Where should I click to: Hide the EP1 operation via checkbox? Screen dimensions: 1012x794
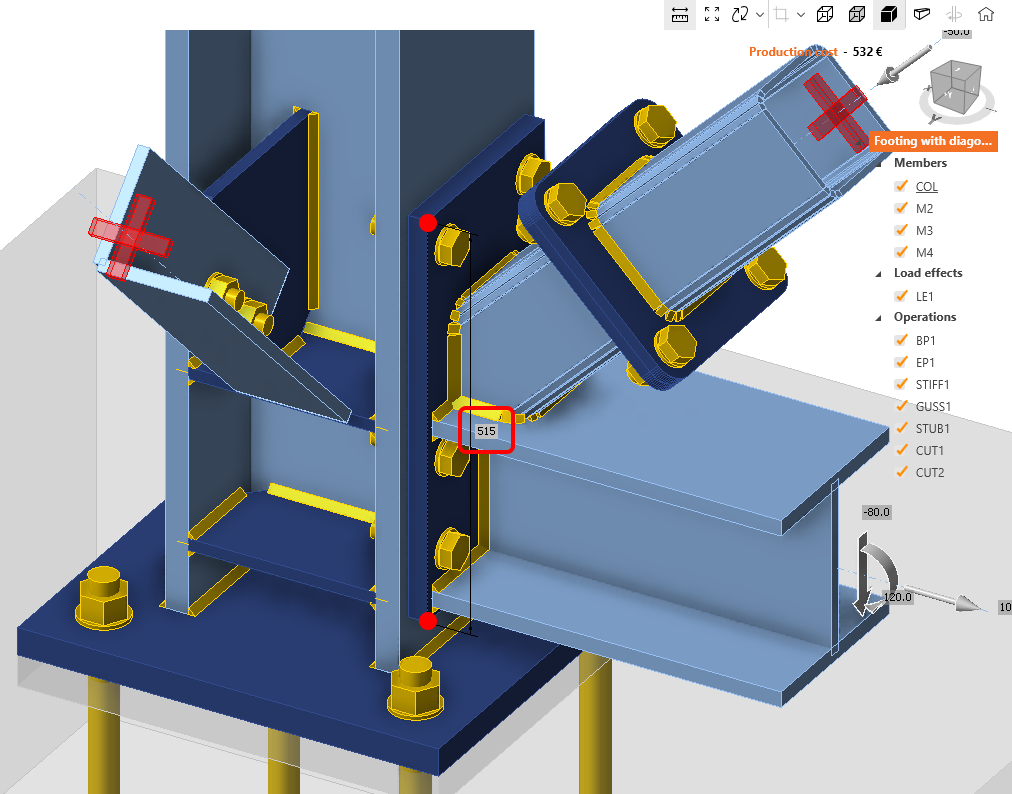(x=901, y=361)
